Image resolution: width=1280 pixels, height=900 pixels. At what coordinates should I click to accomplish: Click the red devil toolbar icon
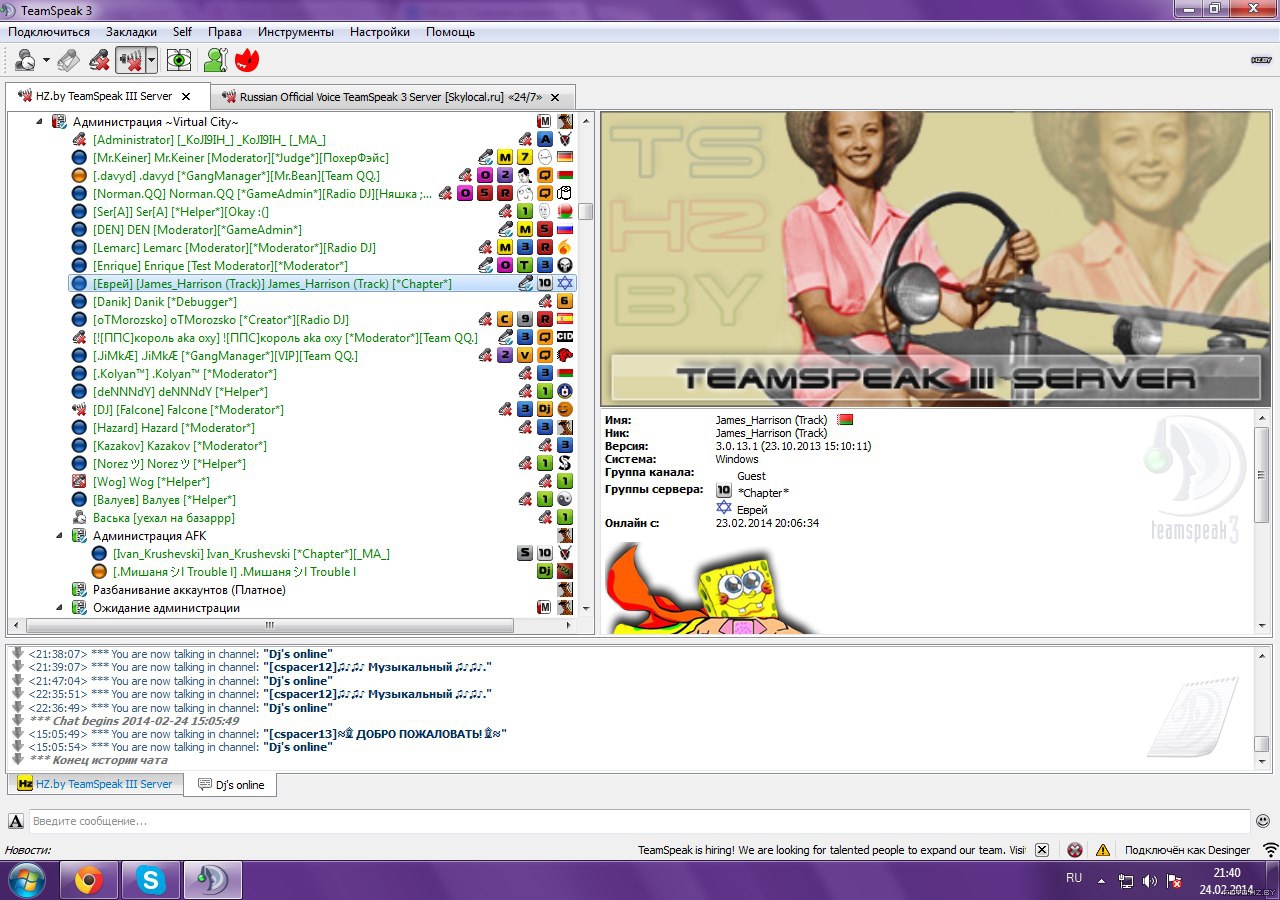click(x=246, y=61)
